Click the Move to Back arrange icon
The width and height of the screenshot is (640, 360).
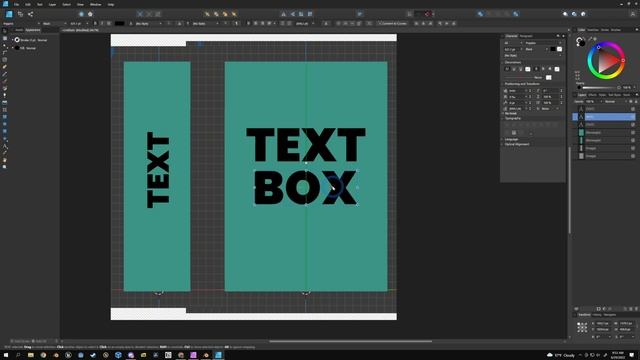[207, 14]
